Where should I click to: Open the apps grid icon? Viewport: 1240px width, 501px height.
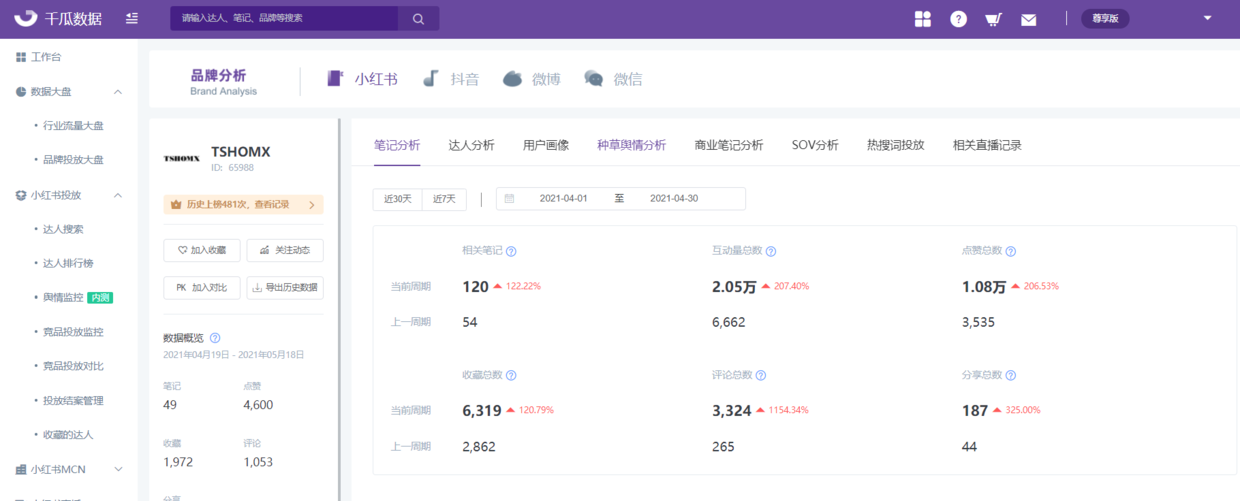pos(923,18)
